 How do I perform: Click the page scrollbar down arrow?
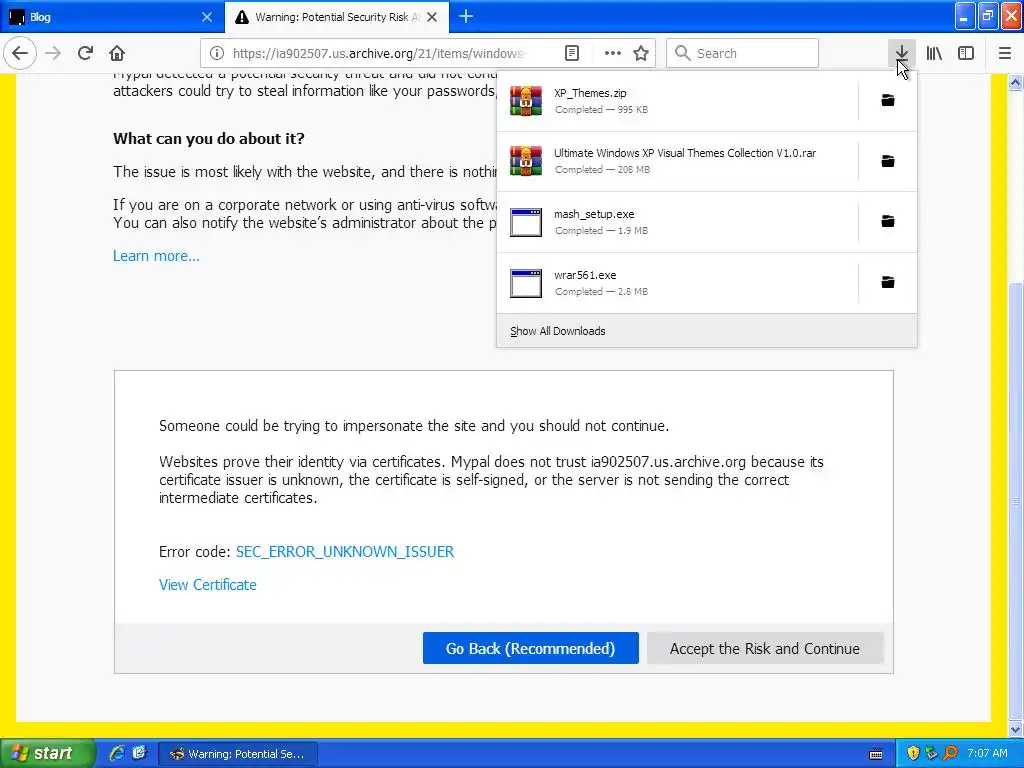pyautogui.click(x=1016, y=729)
